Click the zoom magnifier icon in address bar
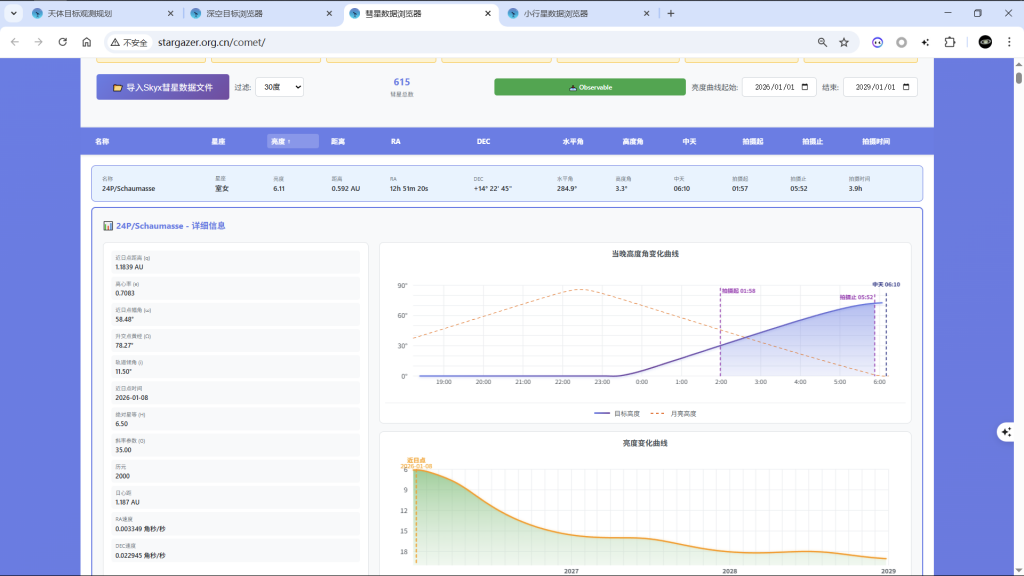This screenshot has height=576, width=1024. pyautogui.click(x=822, y=43)
